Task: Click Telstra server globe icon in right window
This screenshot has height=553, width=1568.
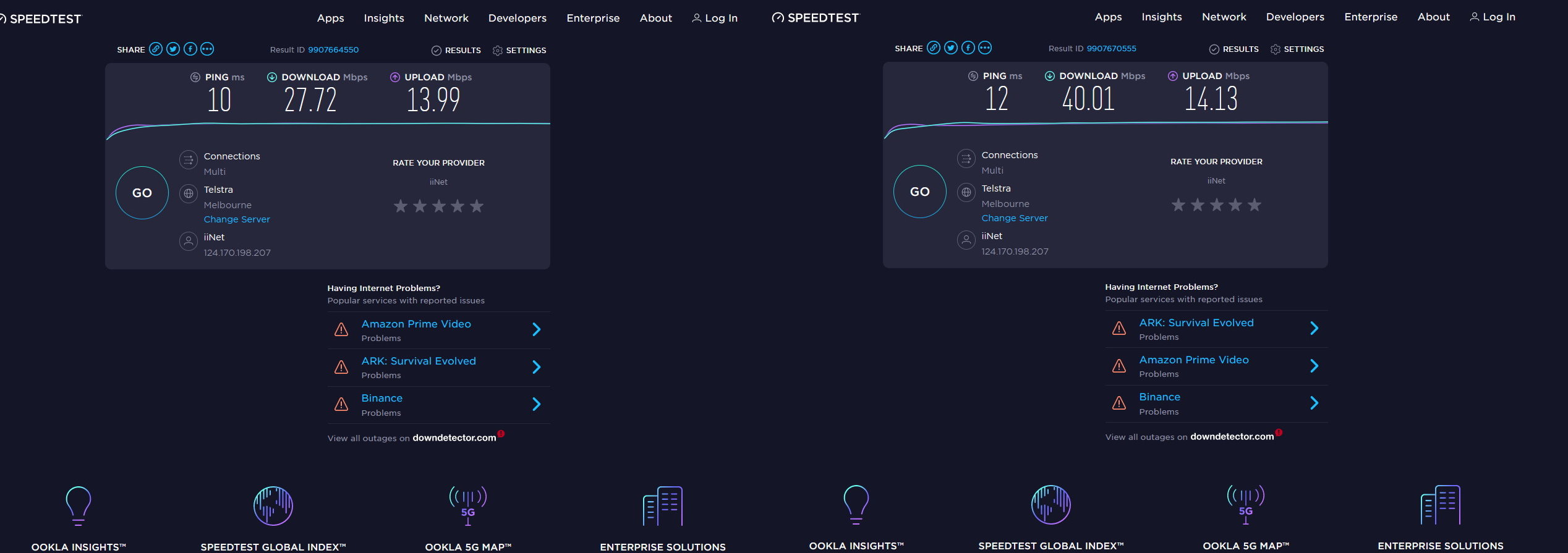Action: pyautogui.click(x=966, y=192)
